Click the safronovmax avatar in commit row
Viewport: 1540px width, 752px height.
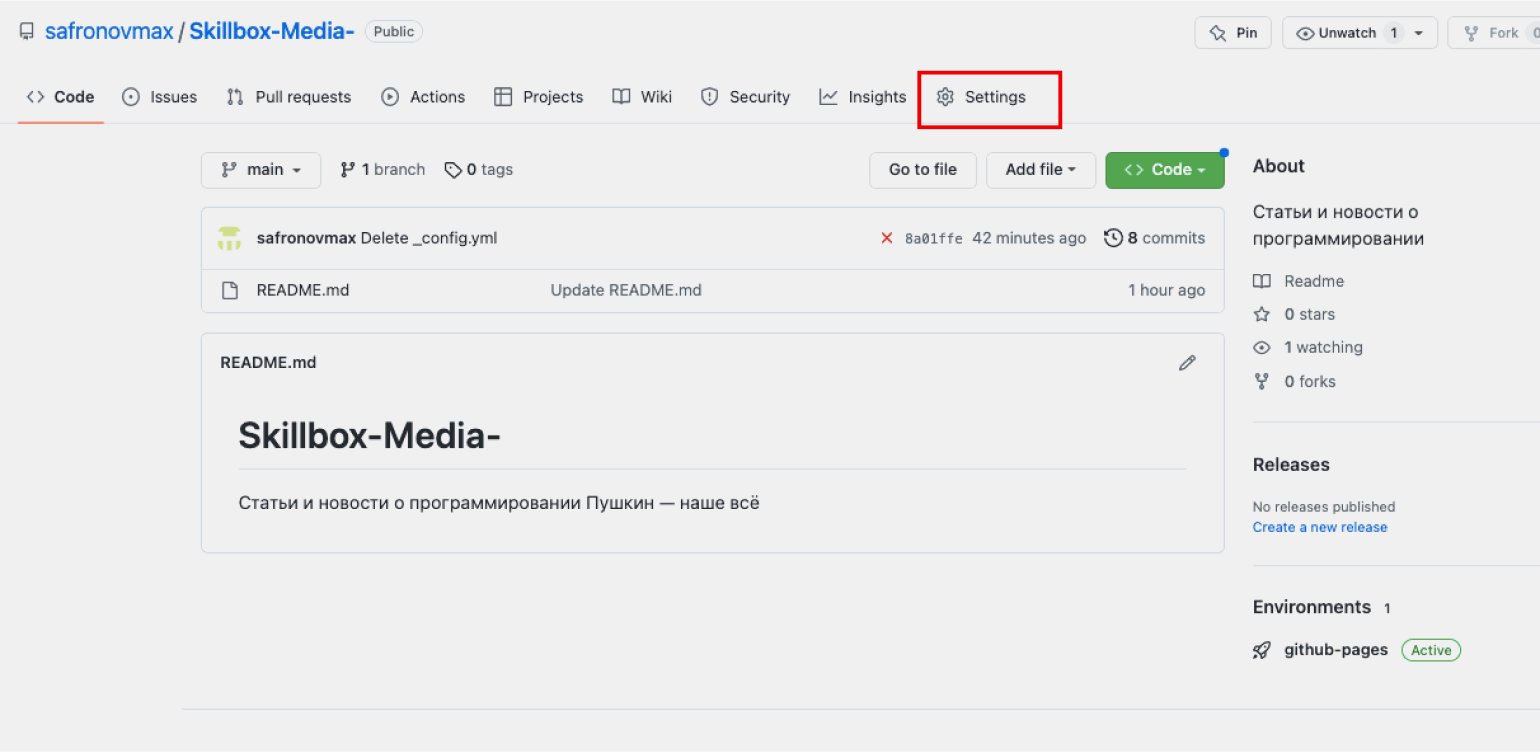230,238
